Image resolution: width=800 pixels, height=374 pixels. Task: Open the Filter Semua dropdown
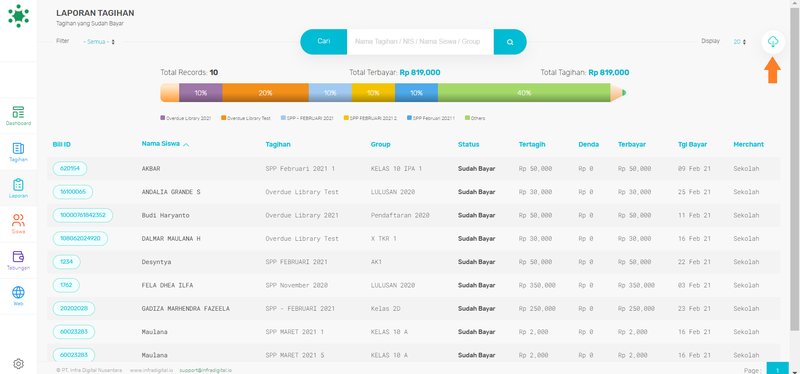(99, 42)
